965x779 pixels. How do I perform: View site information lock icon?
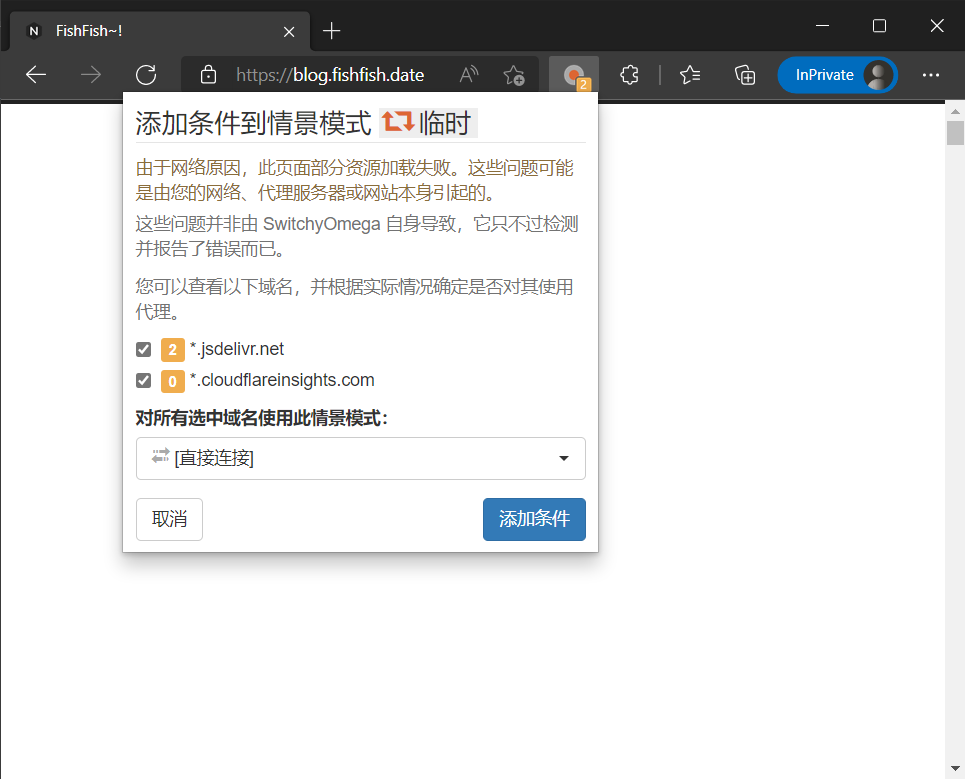pos(208,75)
